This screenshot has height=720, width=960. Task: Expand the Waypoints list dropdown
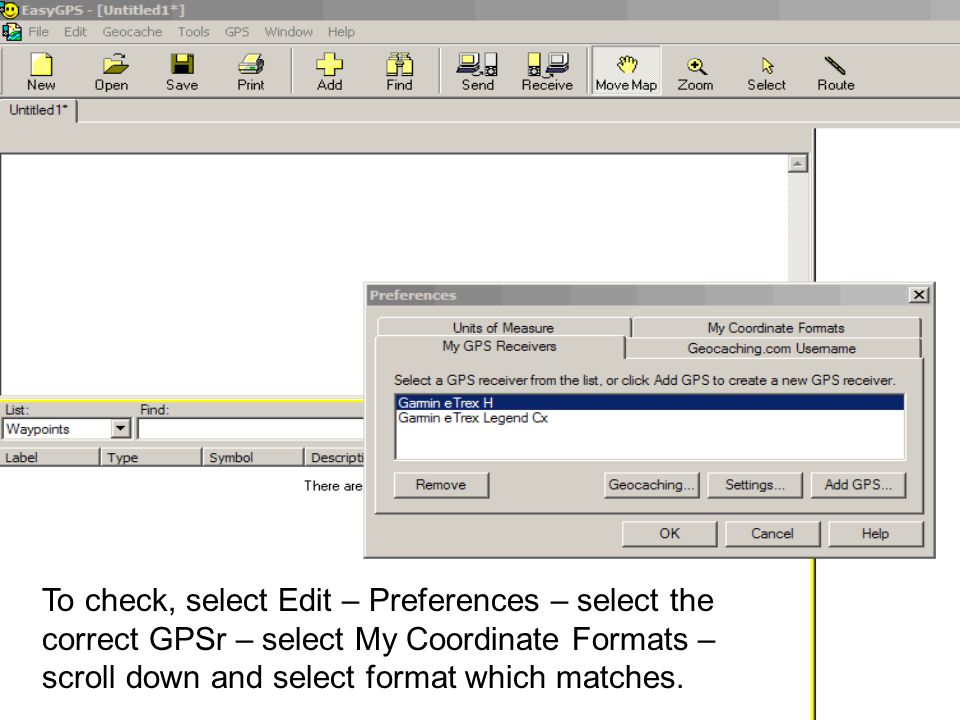tap(121, 429)
